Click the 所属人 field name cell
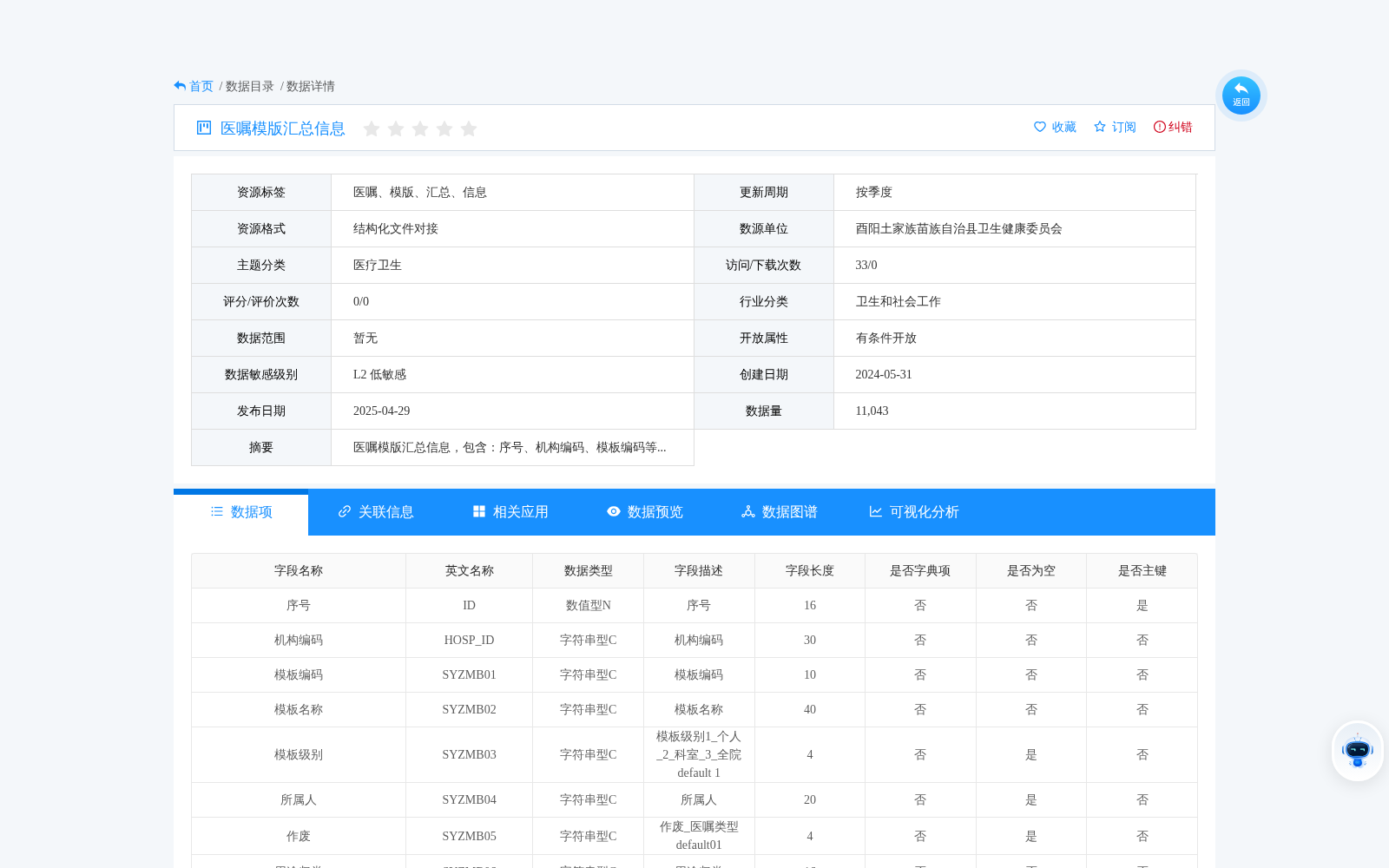The image size is (1389, 868). (x=299, y=799)
